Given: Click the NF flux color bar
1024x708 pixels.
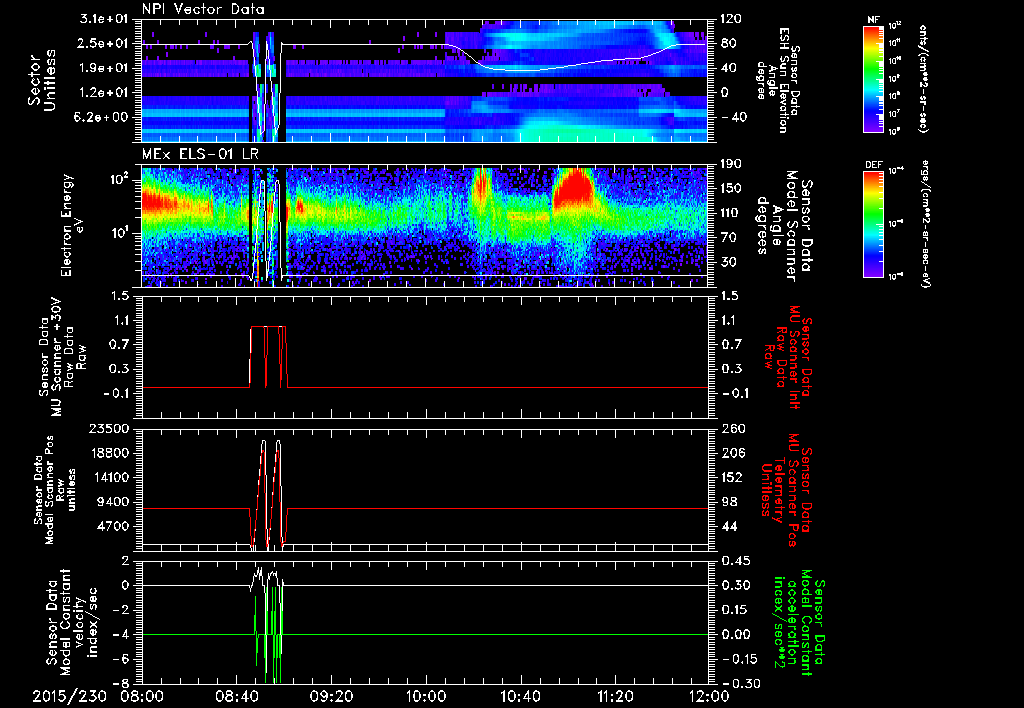Looking at the screenshot, I should click(874, 78).
